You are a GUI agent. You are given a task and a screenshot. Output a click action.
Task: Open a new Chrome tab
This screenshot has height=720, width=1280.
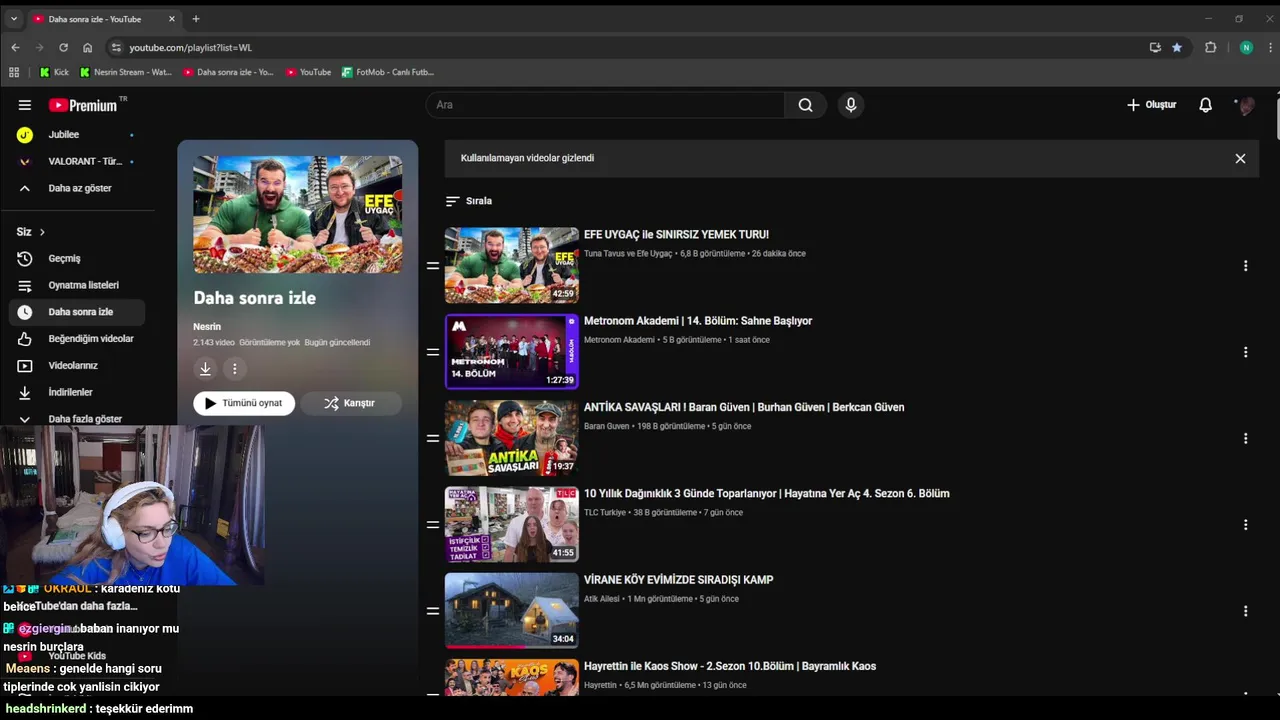click(x=196, y=19)
